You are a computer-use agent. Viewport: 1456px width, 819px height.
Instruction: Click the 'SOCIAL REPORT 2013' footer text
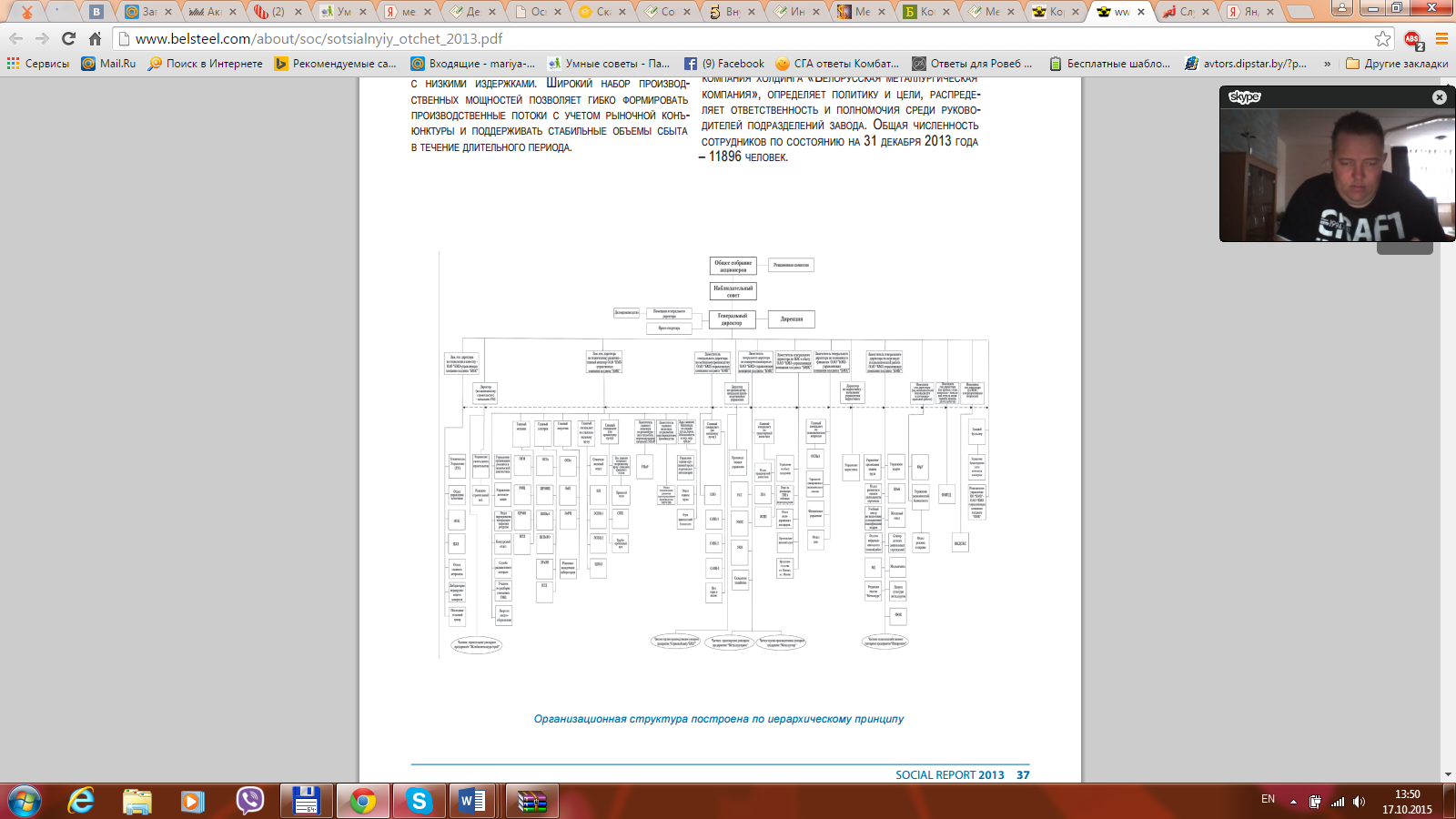point(950,775)
